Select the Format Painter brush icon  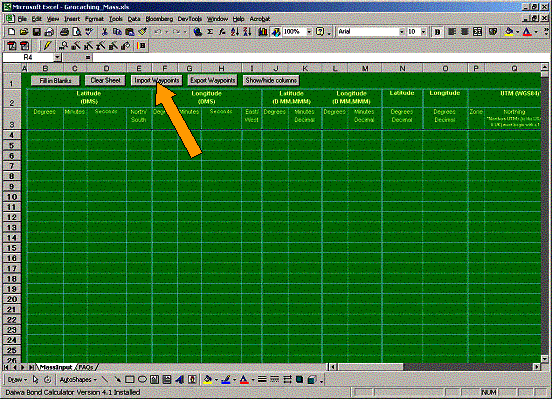coord(142,32)
